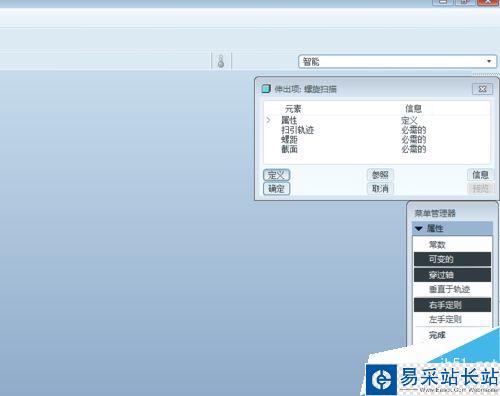This screenshot has height=396, width=500.
Task: Select the 扫引轨迹 element row
Action: [377, 130]
